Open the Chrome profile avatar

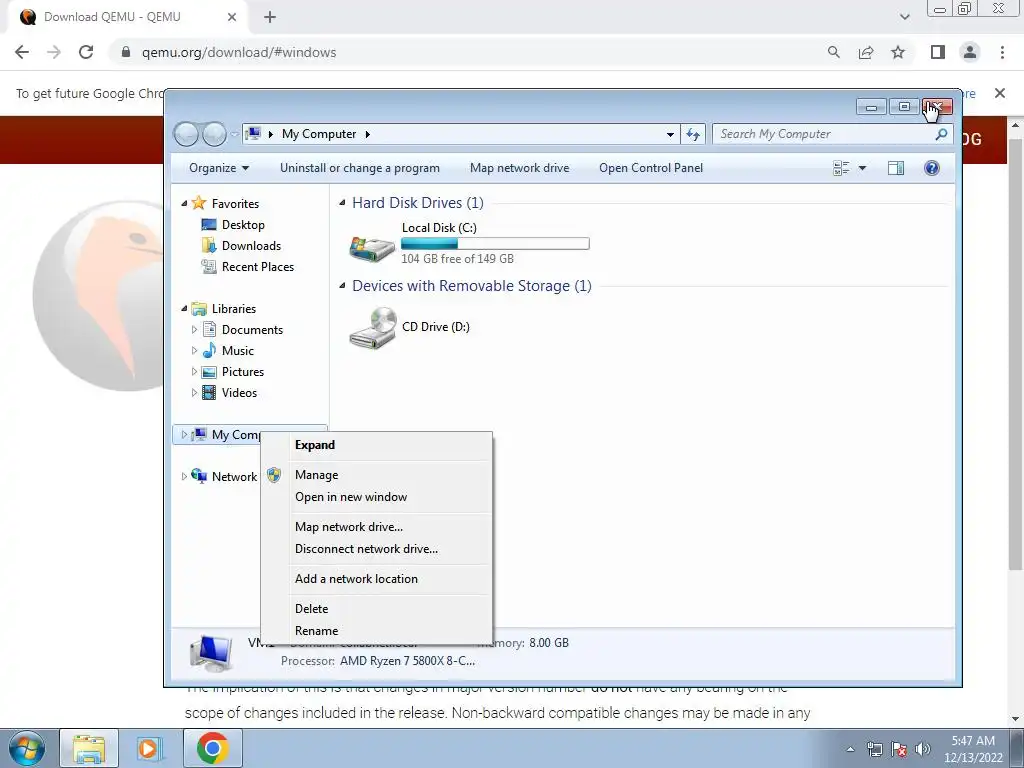point(970,52)
